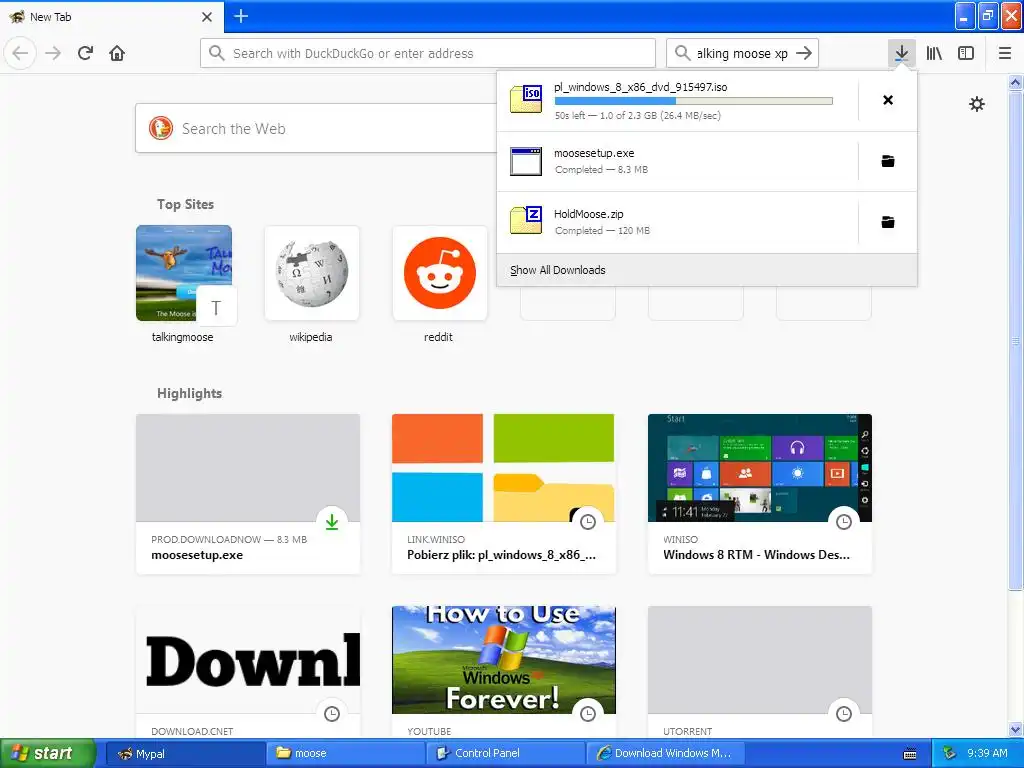Go forward with the forward arrow button
The image size is (1024, 768).
click(x=54, y=53)
